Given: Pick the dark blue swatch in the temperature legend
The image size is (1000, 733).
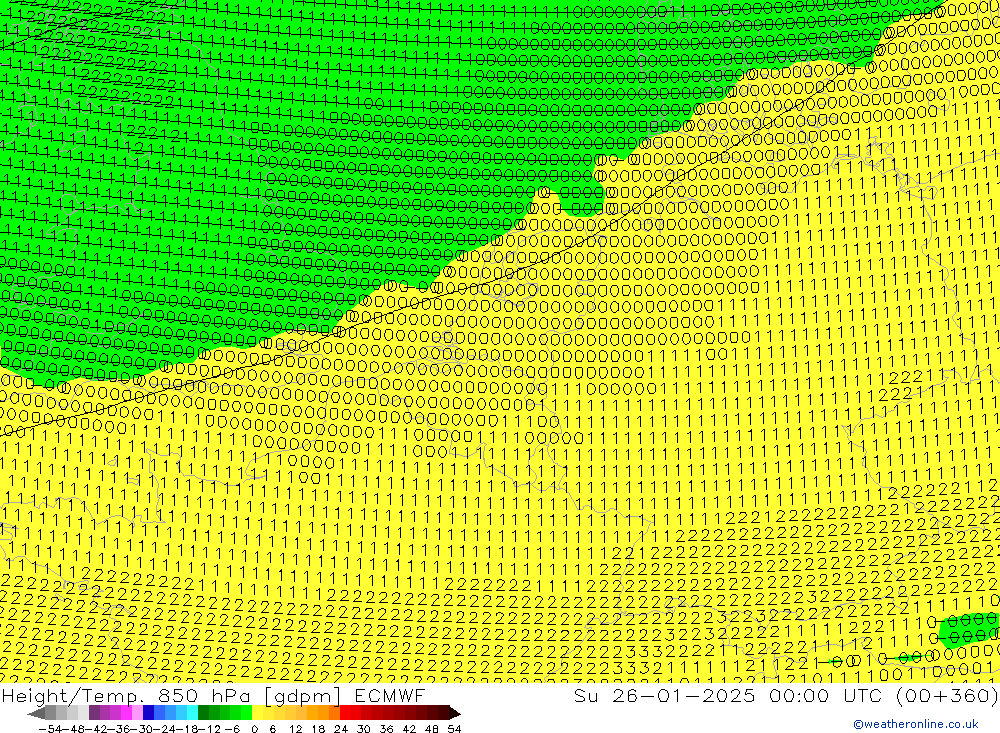Looking at the screenshot, I should point(148,713).
